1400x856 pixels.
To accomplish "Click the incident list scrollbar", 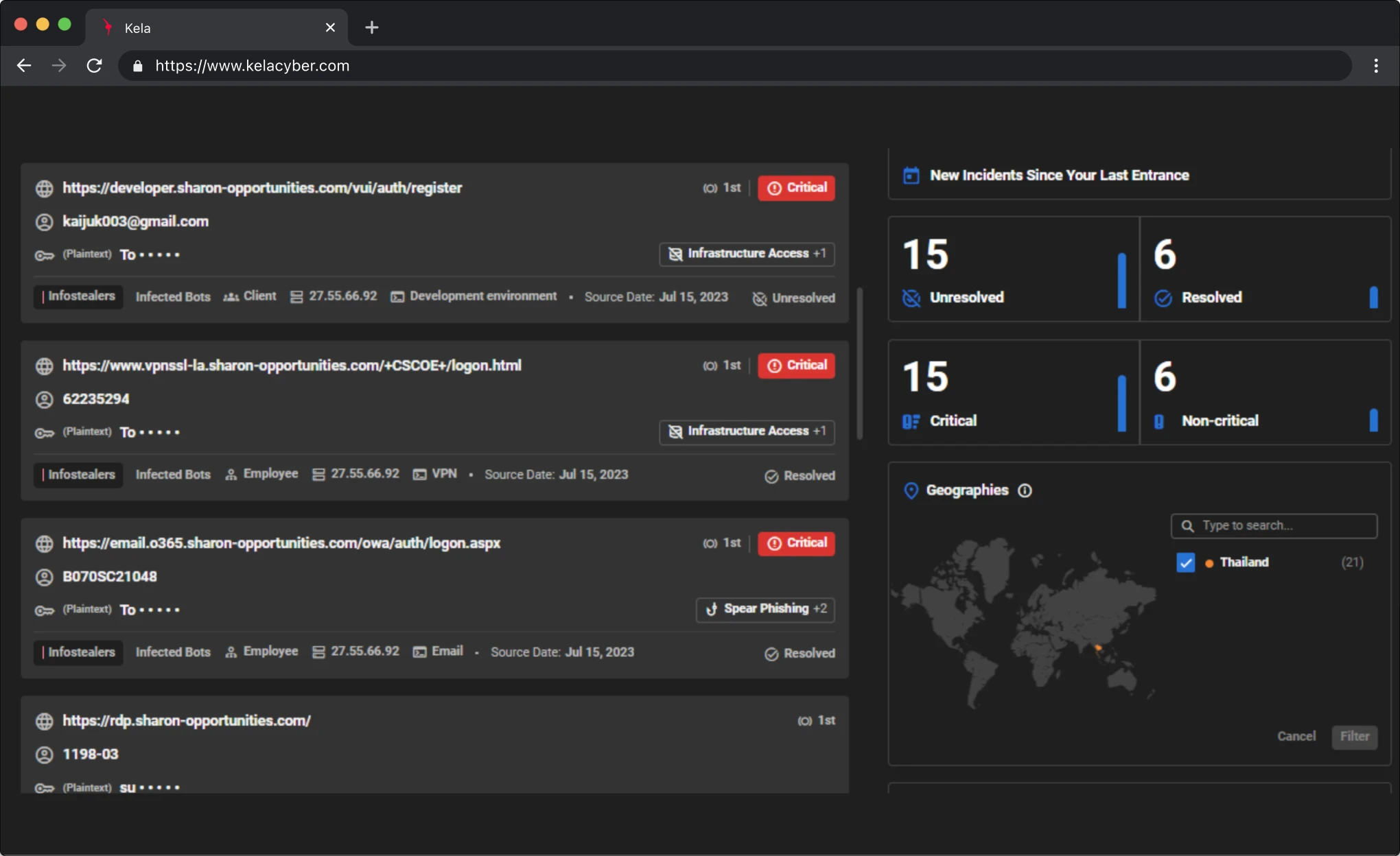I will [860, 364].
